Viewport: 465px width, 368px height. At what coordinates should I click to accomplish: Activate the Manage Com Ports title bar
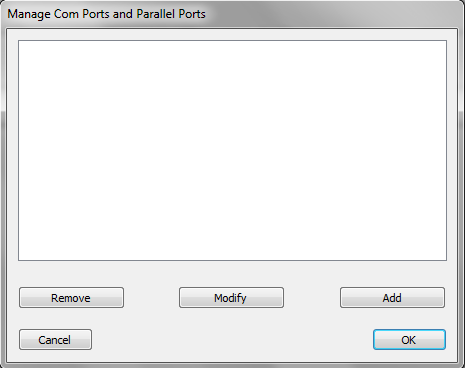(106, 14)
